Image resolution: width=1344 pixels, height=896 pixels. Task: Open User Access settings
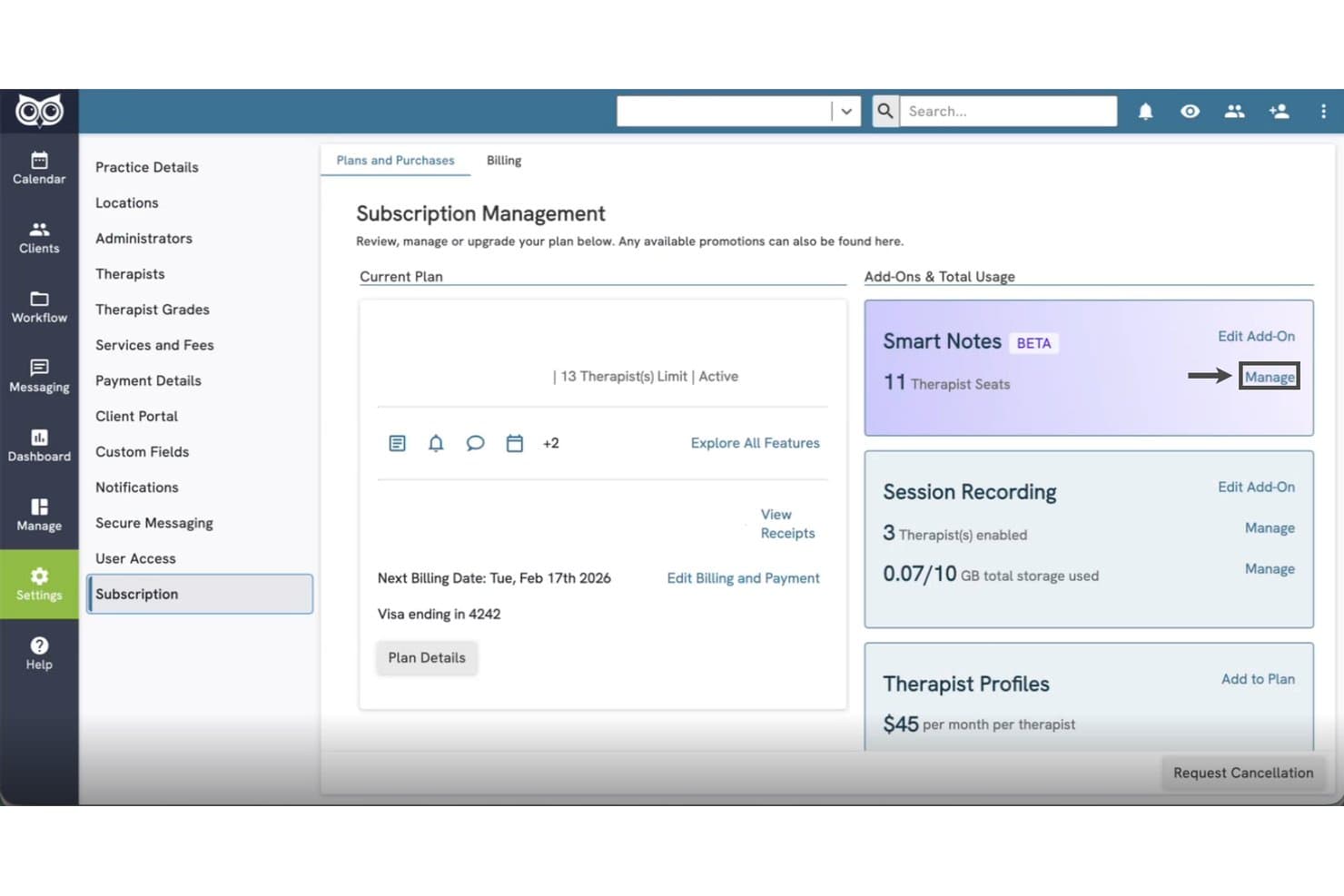[135, 558]
